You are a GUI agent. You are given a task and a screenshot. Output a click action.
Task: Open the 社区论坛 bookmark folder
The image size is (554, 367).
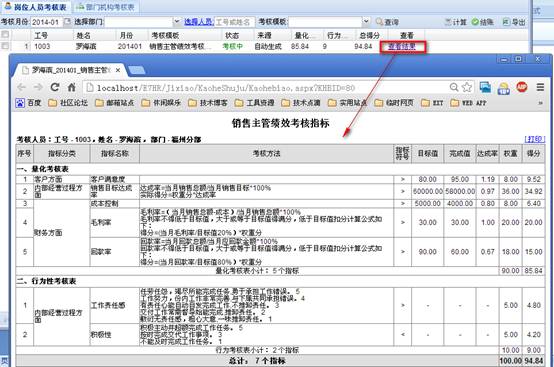coord(68,103)
